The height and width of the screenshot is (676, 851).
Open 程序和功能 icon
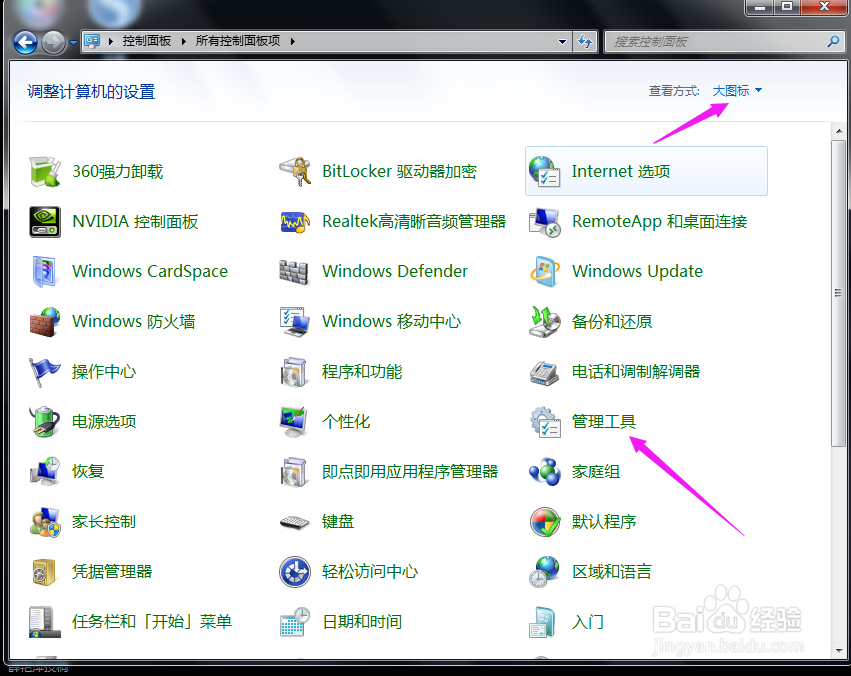pyautogui.click(x=295, y=372)
